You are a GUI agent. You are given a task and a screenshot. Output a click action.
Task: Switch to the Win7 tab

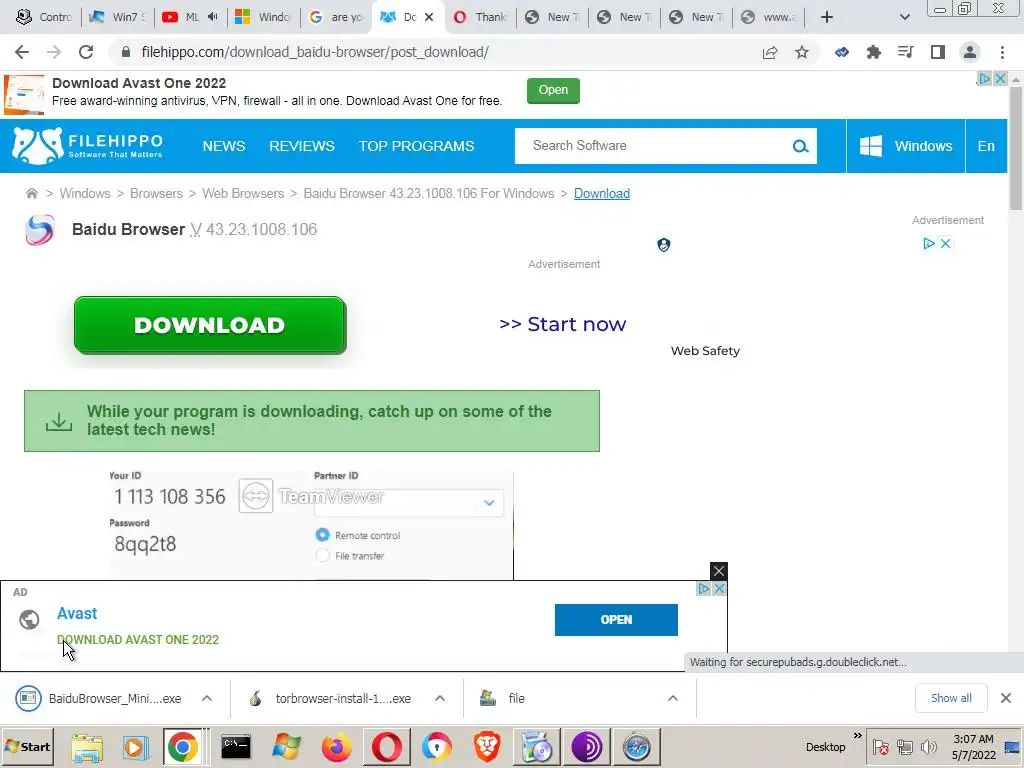pyautogui.click(x=118, y=18)
